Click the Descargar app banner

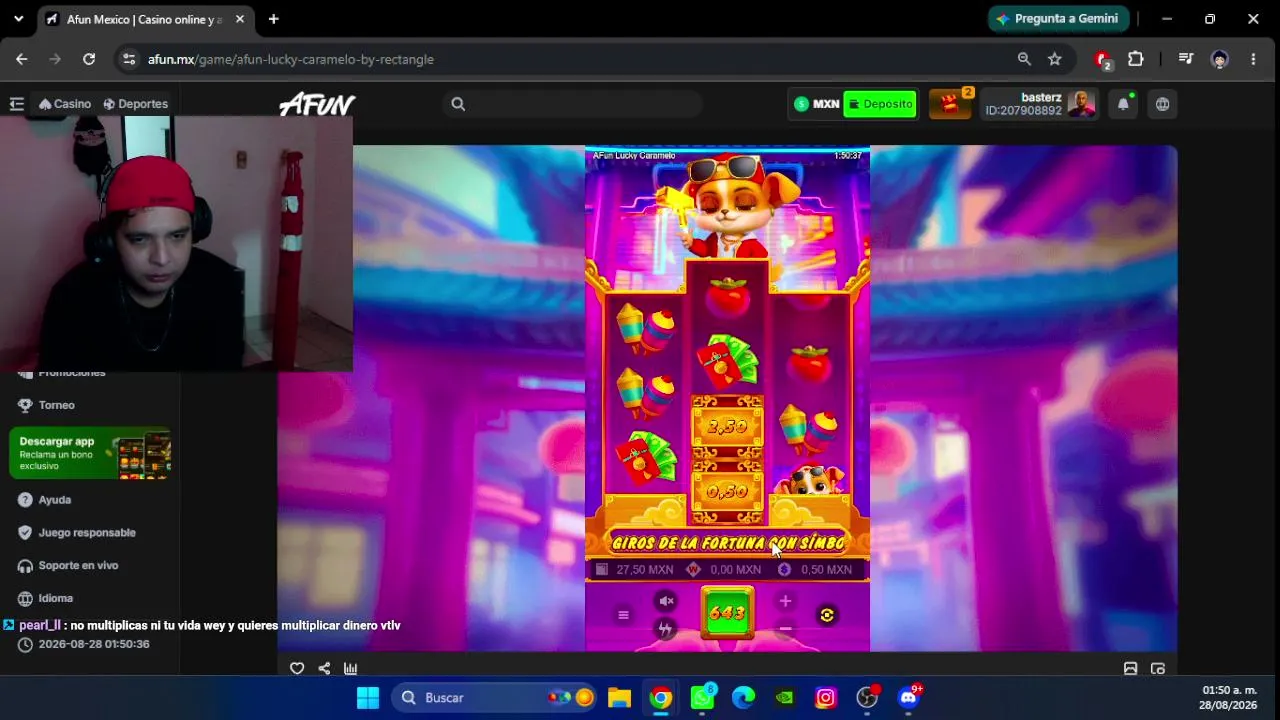tap(90, 453)
